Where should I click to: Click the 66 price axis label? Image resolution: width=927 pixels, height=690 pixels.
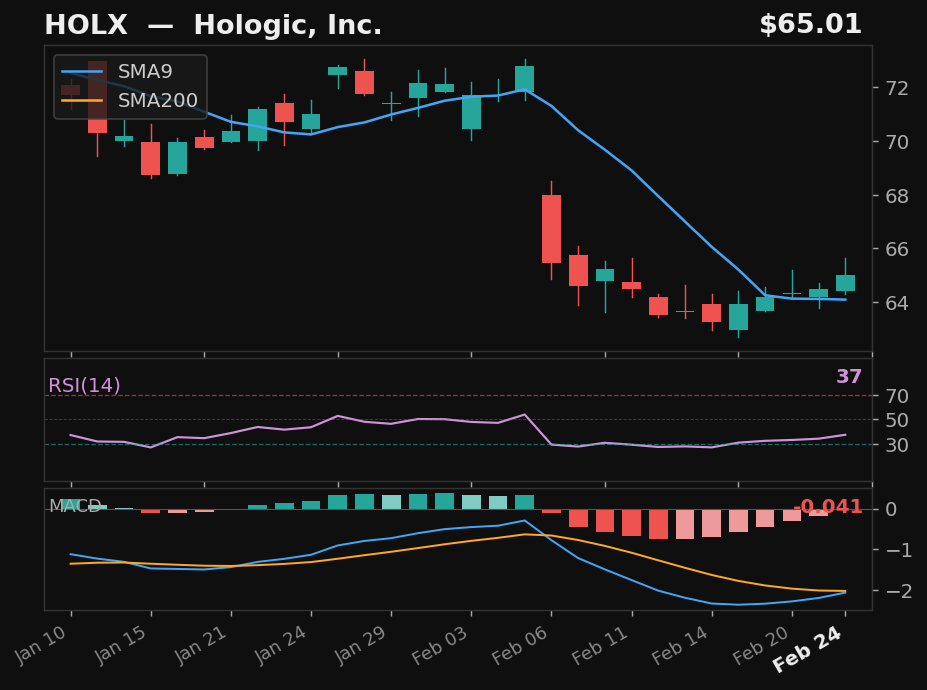click(896, 249)
